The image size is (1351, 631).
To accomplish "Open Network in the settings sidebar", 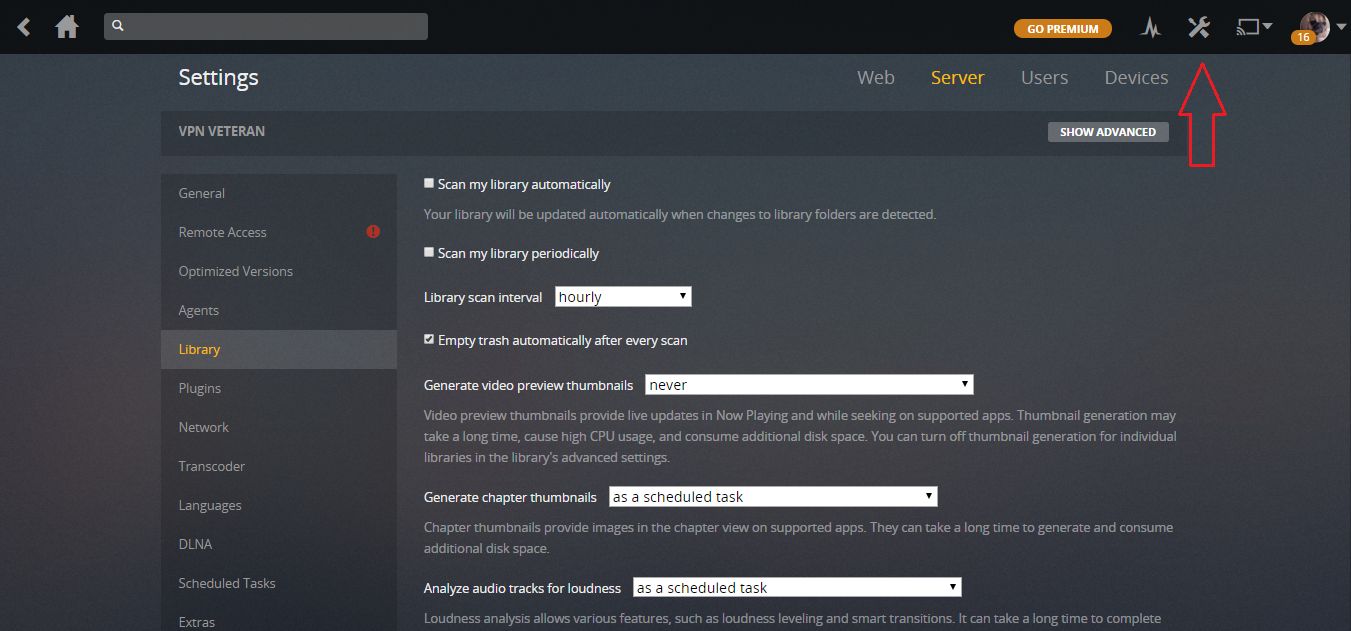I will [279, 427].
